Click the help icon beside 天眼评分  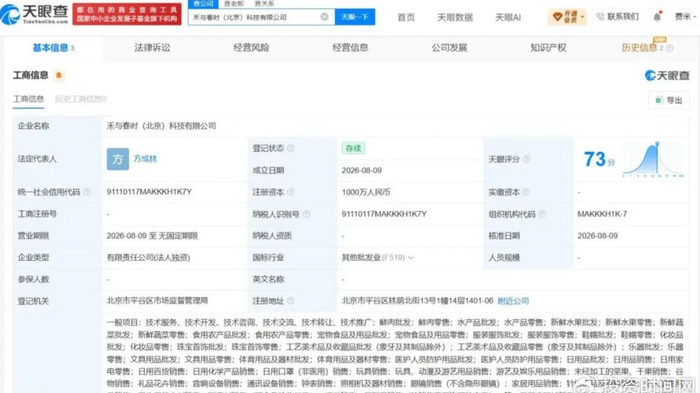click(526, 159)
